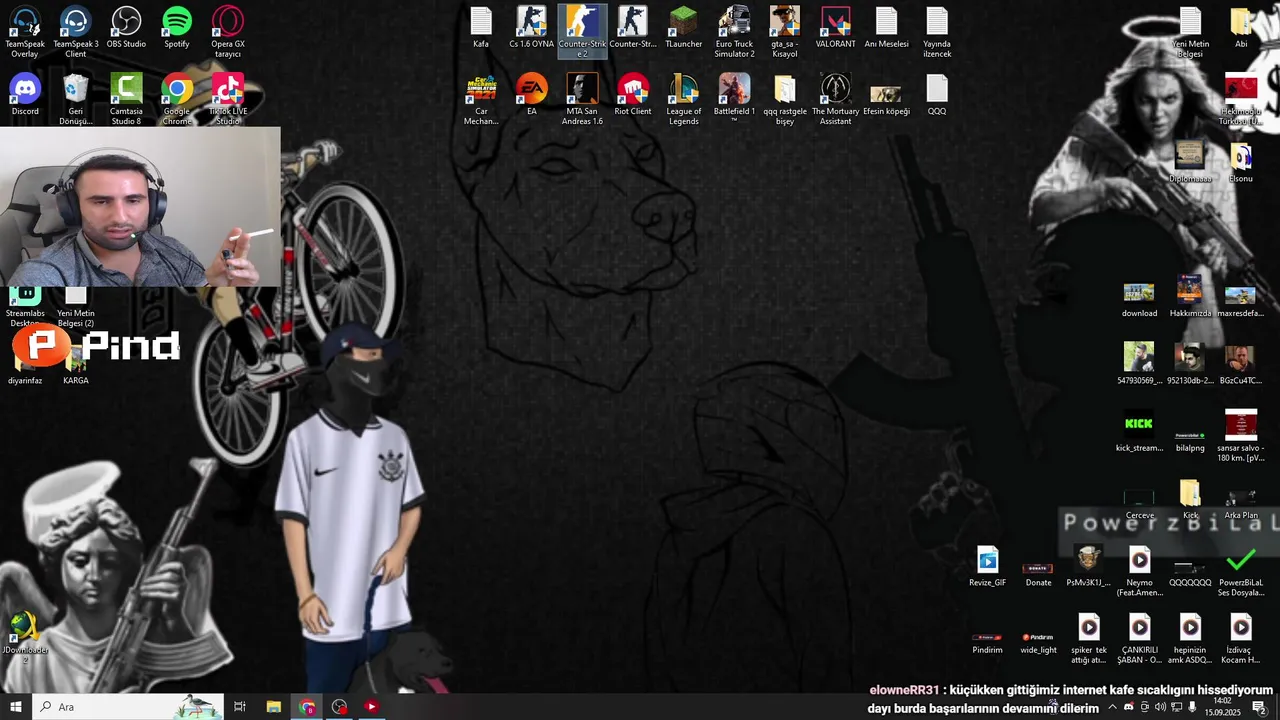The width and height of the screenshot is (1280, 720).
Task: Select the TLauncher Minecraft shortcut
Action: (x=683, y=28)
